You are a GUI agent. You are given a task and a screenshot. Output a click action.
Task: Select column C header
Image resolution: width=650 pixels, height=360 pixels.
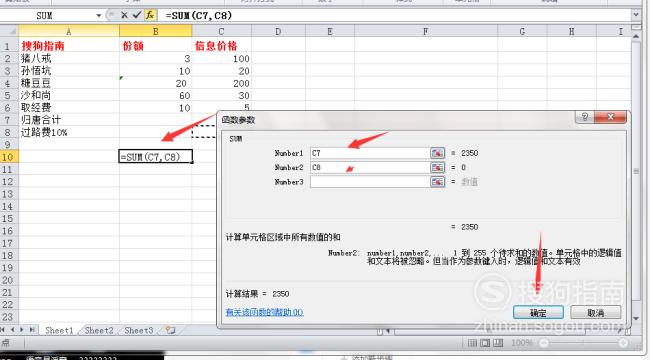221,31
